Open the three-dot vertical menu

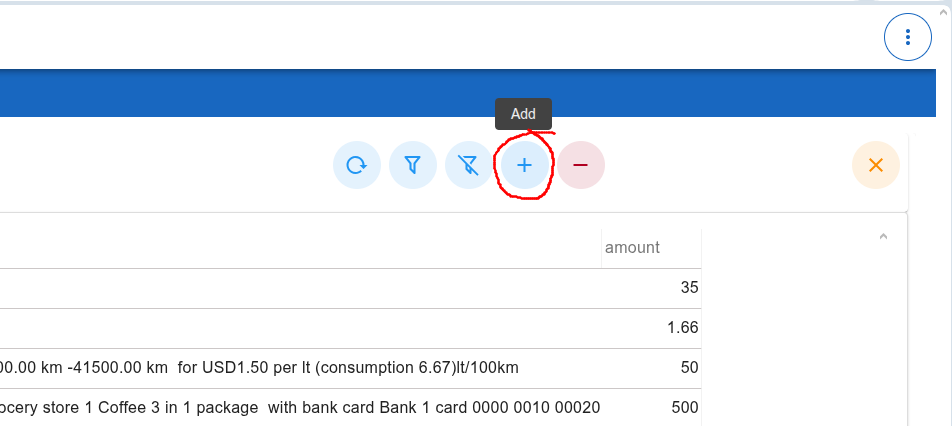point(907,38)
